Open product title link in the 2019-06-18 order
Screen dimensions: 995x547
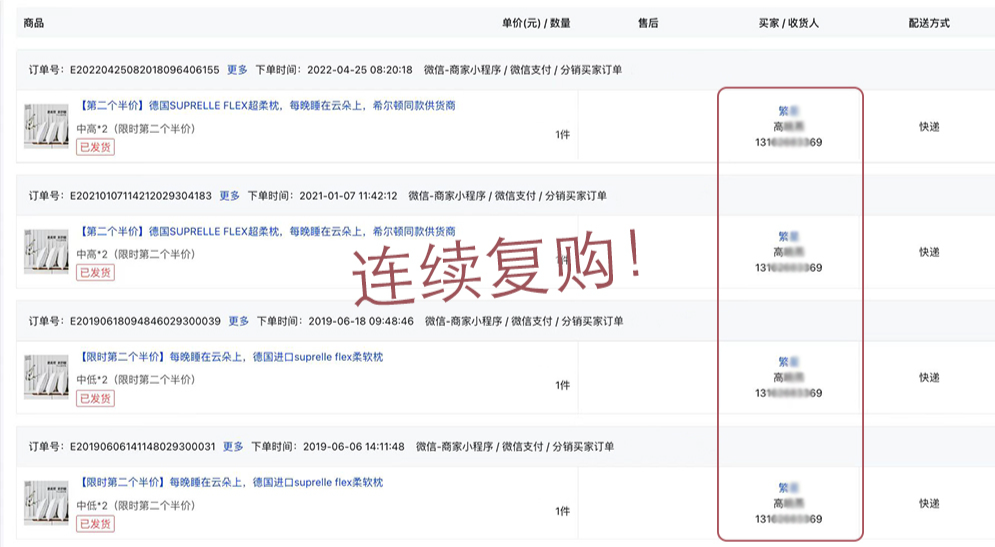[230, 357]
